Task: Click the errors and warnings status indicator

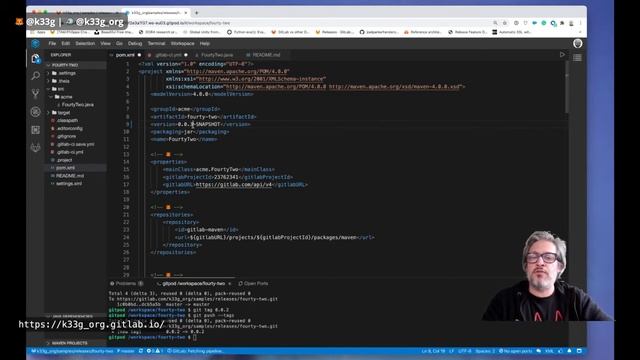Action: (155, 351)
